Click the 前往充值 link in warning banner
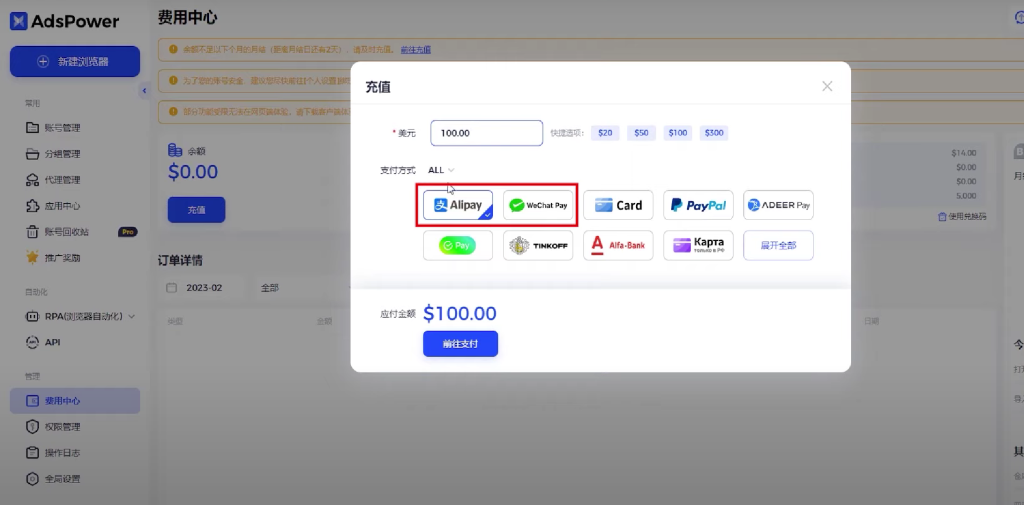 pos(415,50)
